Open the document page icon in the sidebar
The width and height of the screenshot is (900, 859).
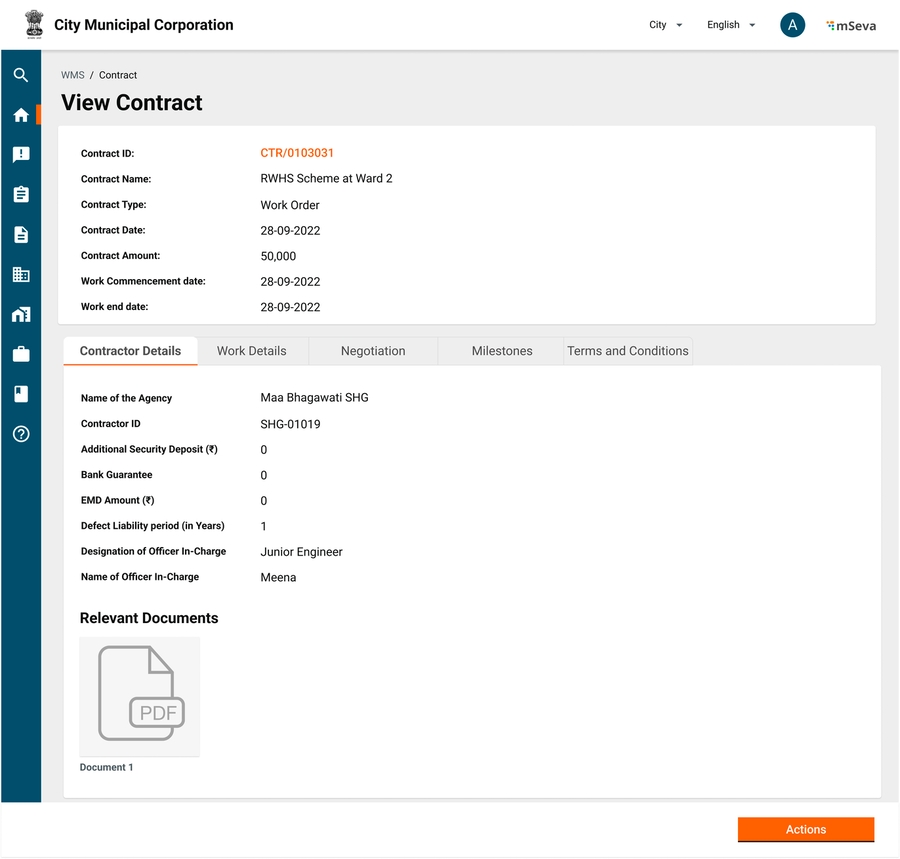pyautogui.click(x=21, y=235)
